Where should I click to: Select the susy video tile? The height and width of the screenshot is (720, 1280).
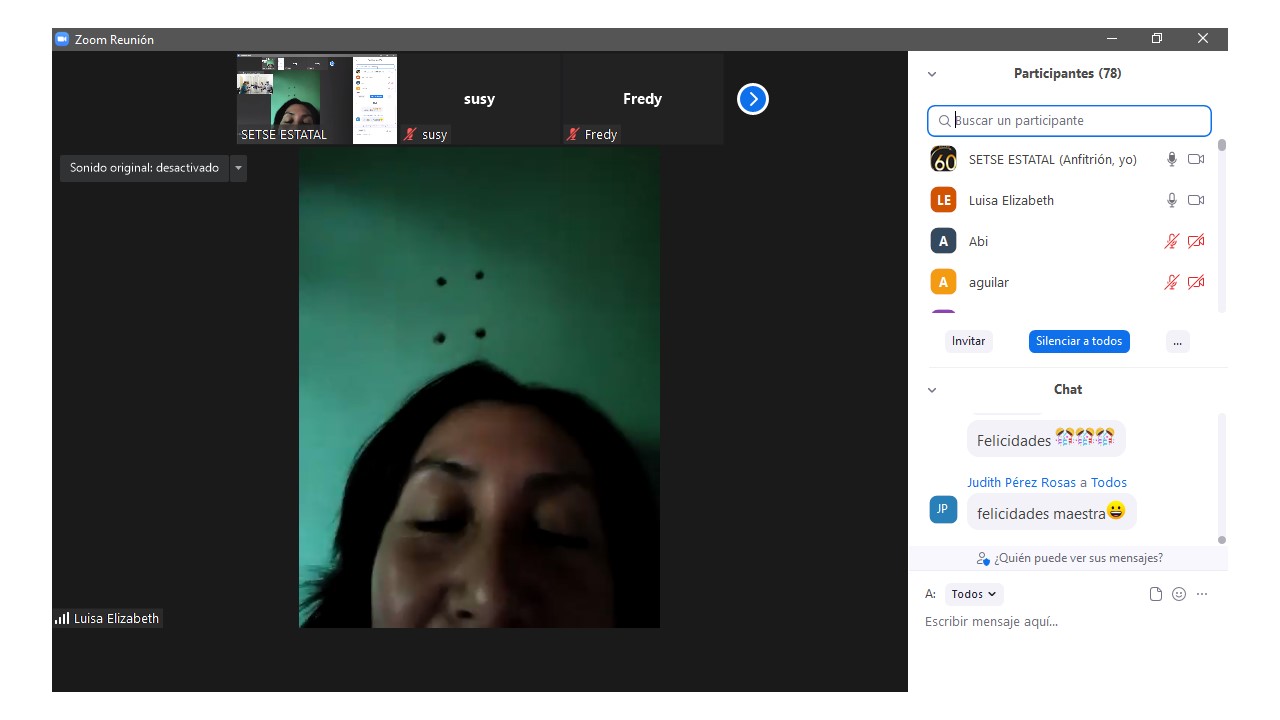[480, 99]
